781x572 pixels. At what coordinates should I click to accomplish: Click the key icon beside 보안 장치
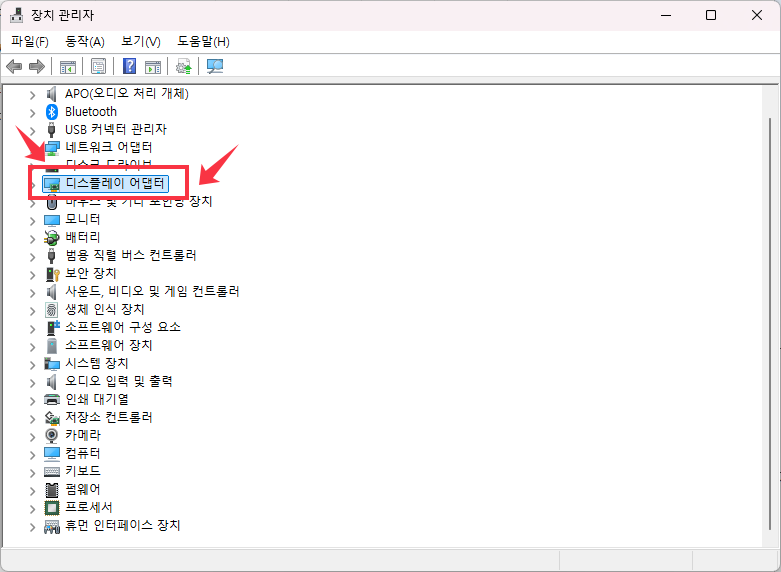(52, 274)
